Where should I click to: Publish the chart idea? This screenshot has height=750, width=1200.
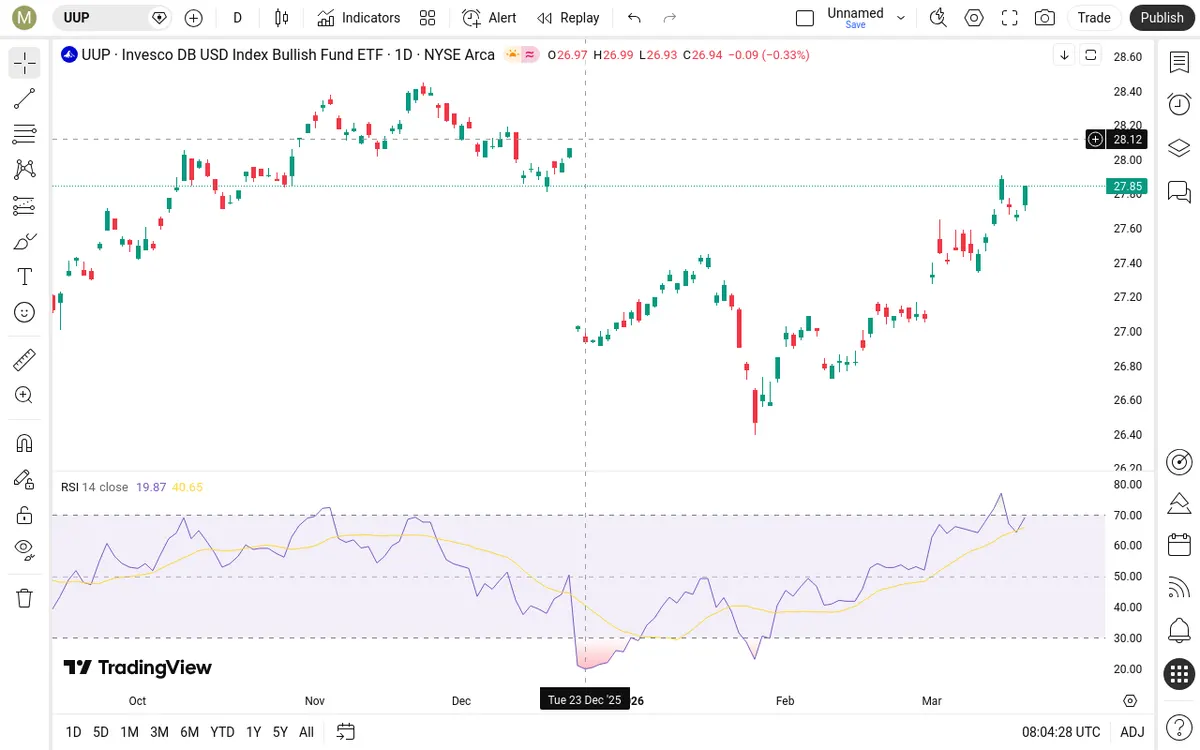pos(1162,18)
